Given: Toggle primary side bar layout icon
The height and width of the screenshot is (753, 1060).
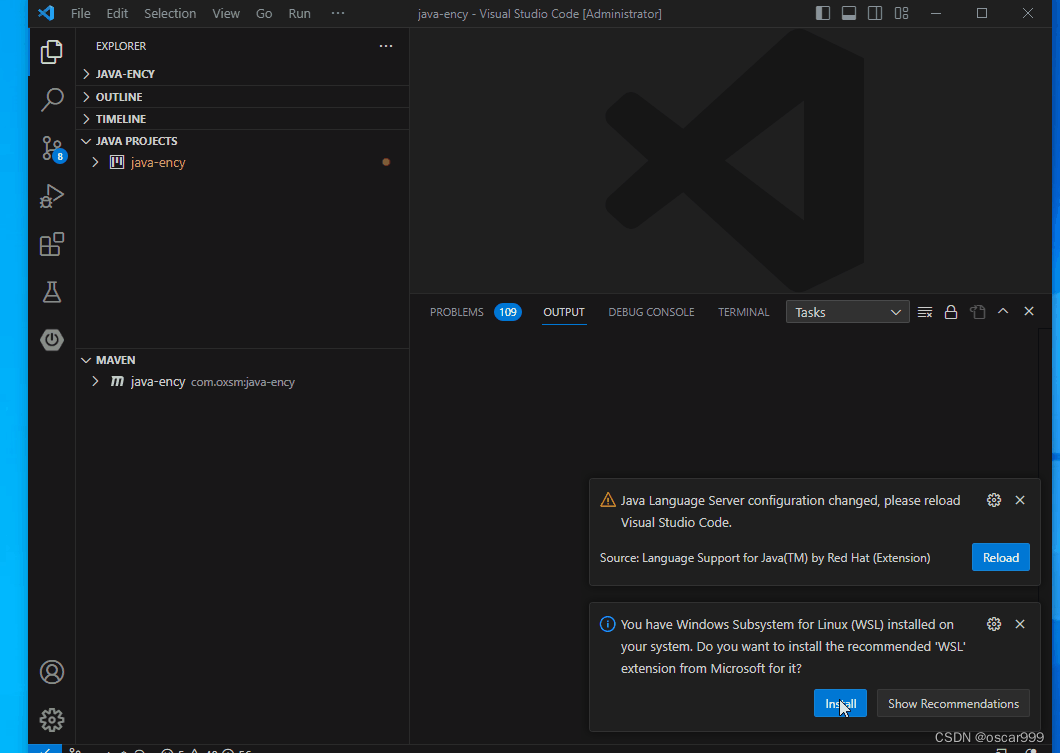Looking at the screenshot, I should coord(823,14).
